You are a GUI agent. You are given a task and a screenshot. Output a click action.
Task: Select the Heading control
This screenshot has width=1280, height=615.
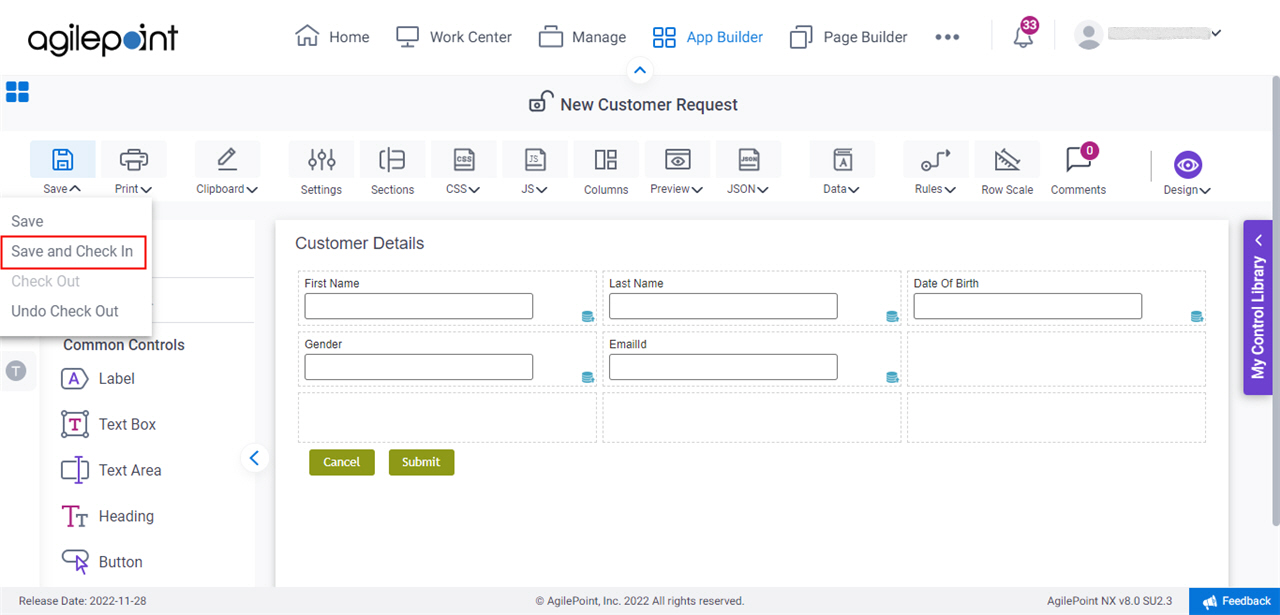[107, 516]
